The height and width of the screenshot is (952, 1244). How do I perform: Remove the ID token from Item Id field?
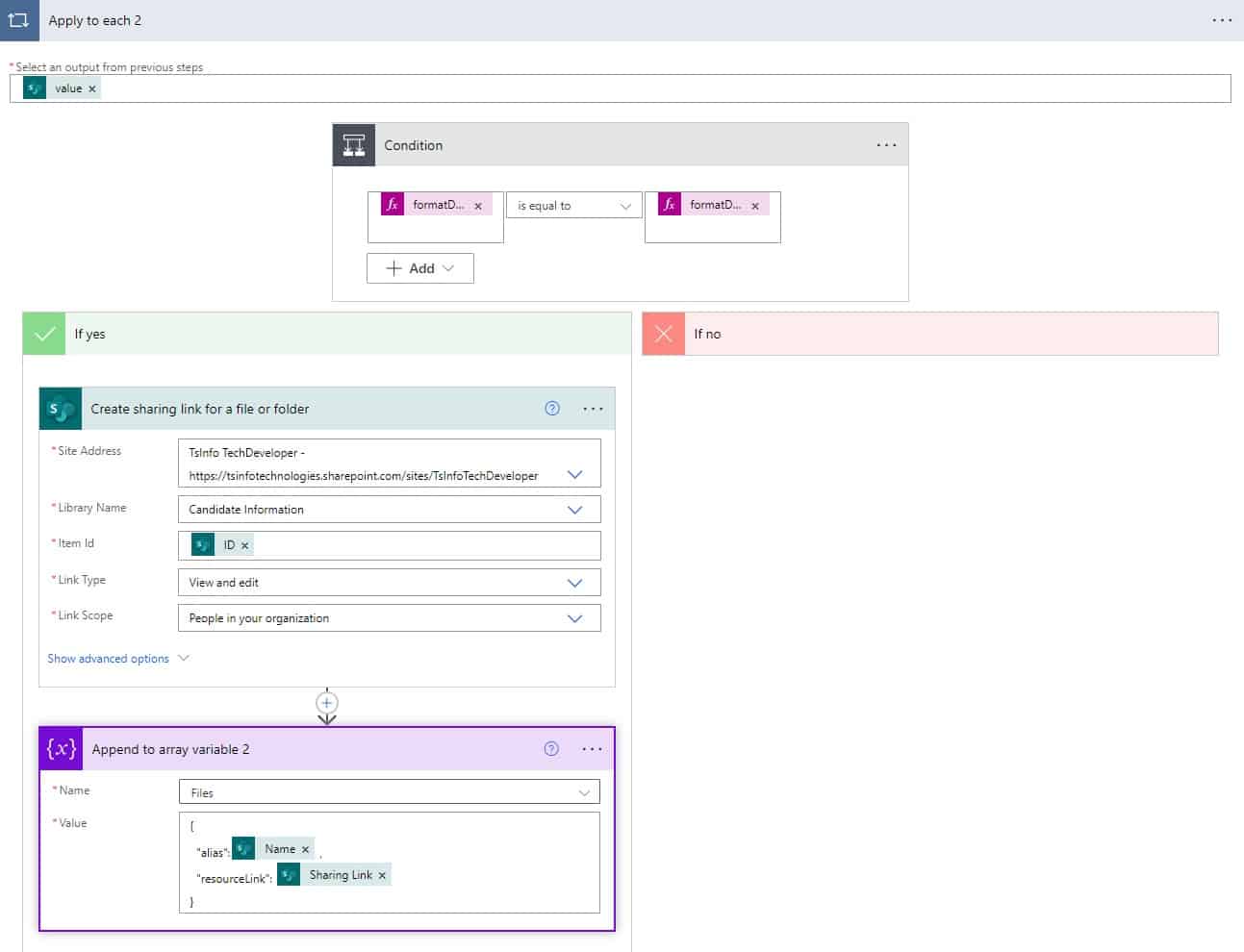click(x=244, y=544)
